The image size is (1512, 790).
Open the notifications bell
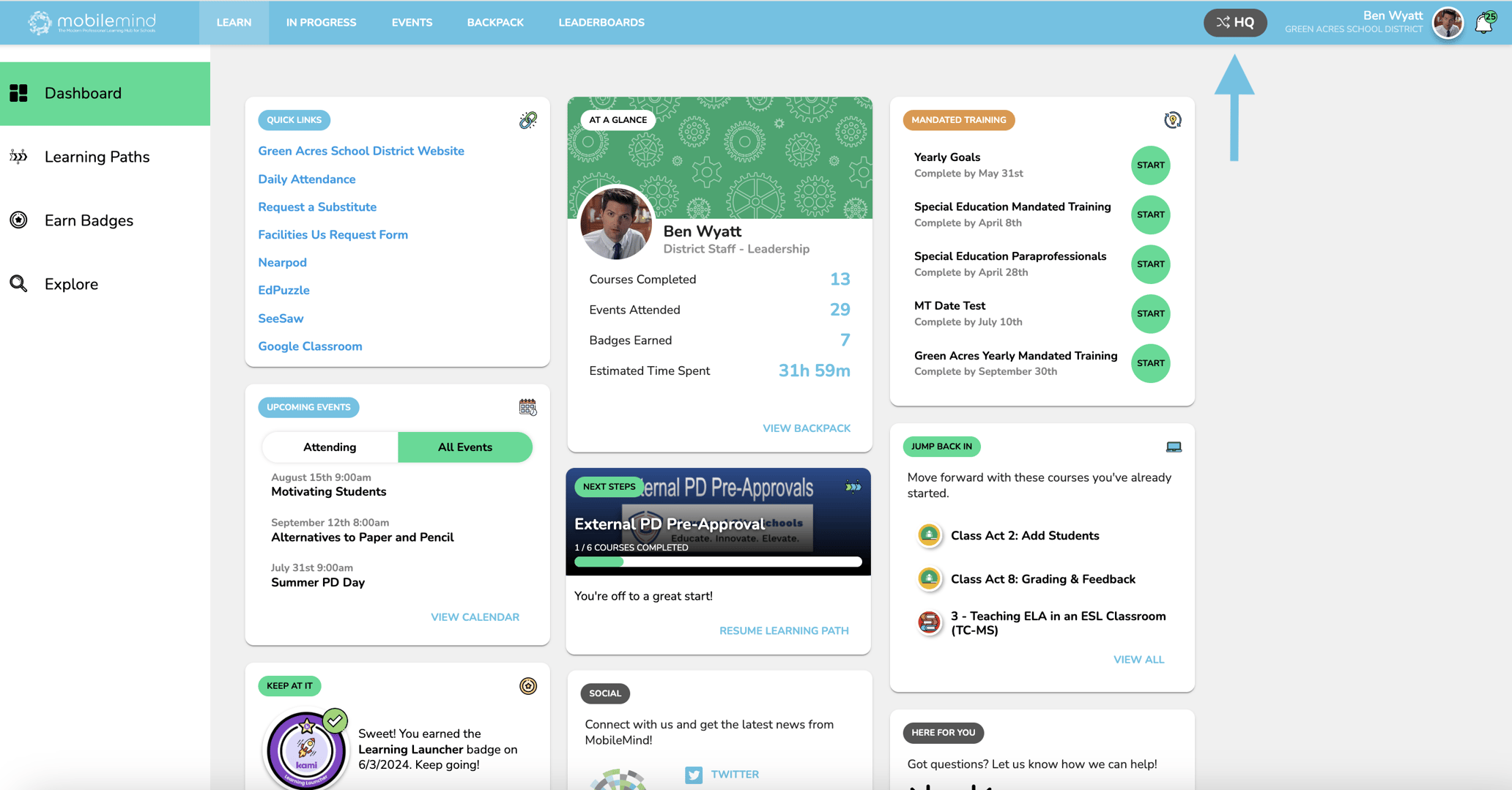click(x=1484, y=23)
